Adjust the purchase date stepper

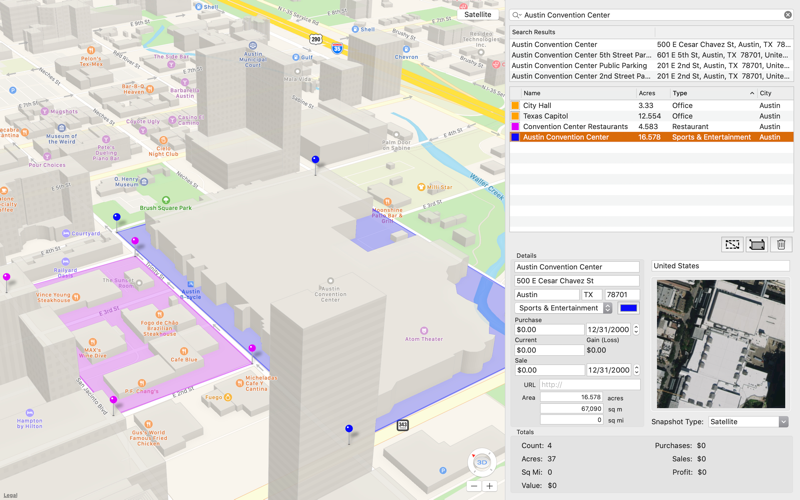tap(636, 330)
